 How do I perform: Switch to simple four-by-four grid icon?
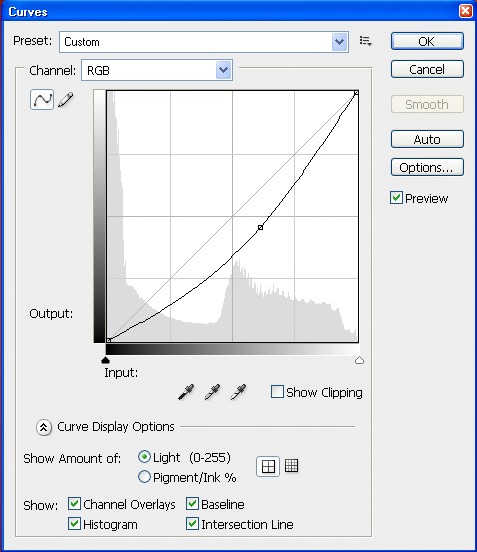(268, 466)
